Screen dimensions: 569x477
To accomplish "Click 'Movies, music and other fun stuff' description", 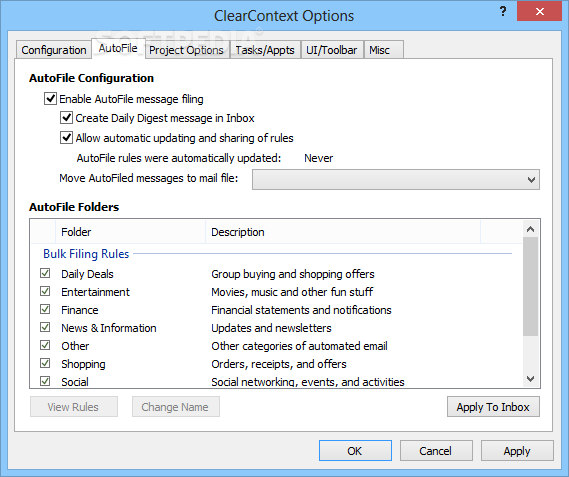I will (292, 292).
